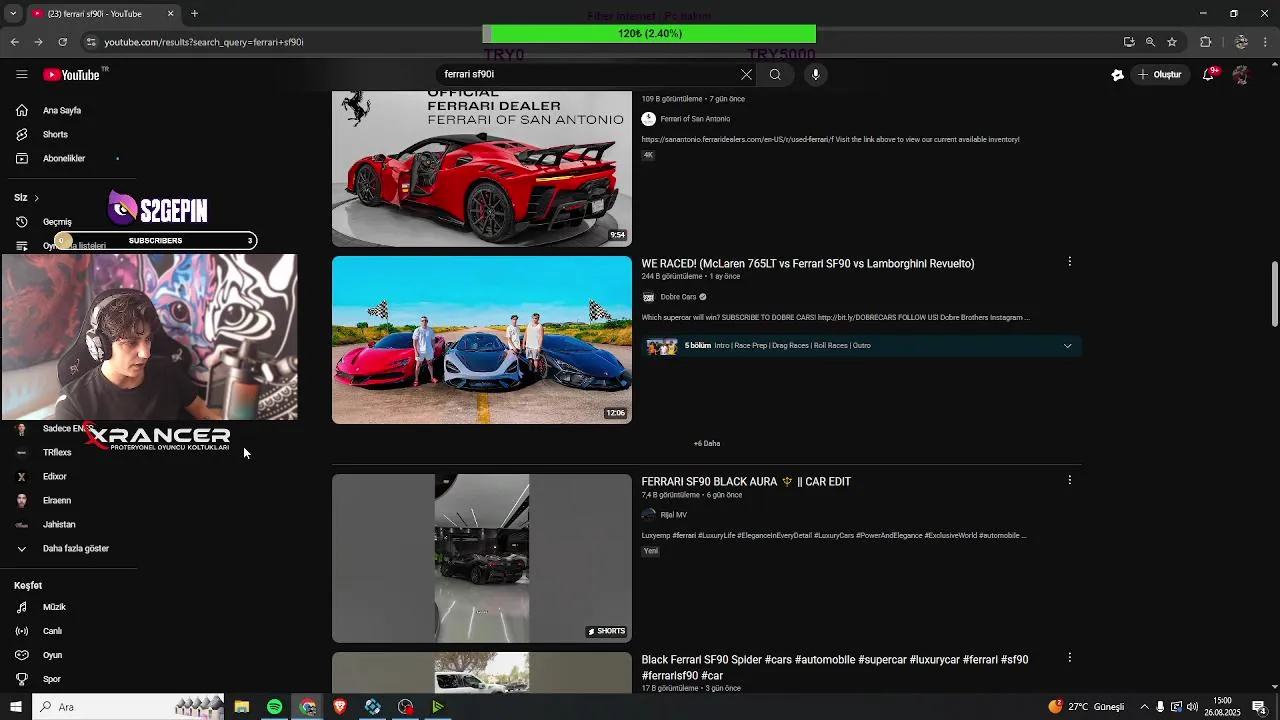The width and height of the screenshot is (1280, 720).
Task: Start voice search with the microphone
Action: [815, 74]
